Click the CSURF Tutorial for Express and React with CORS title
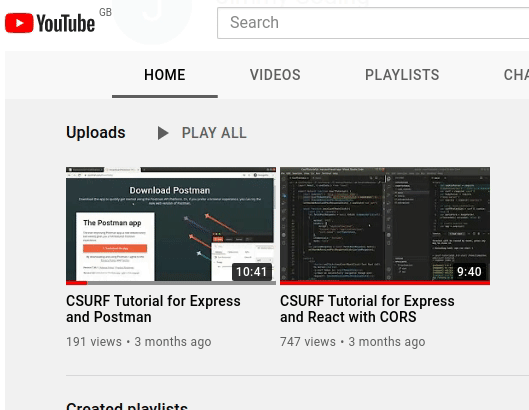Viewport: 529px width, 410px height. (367, 309)
